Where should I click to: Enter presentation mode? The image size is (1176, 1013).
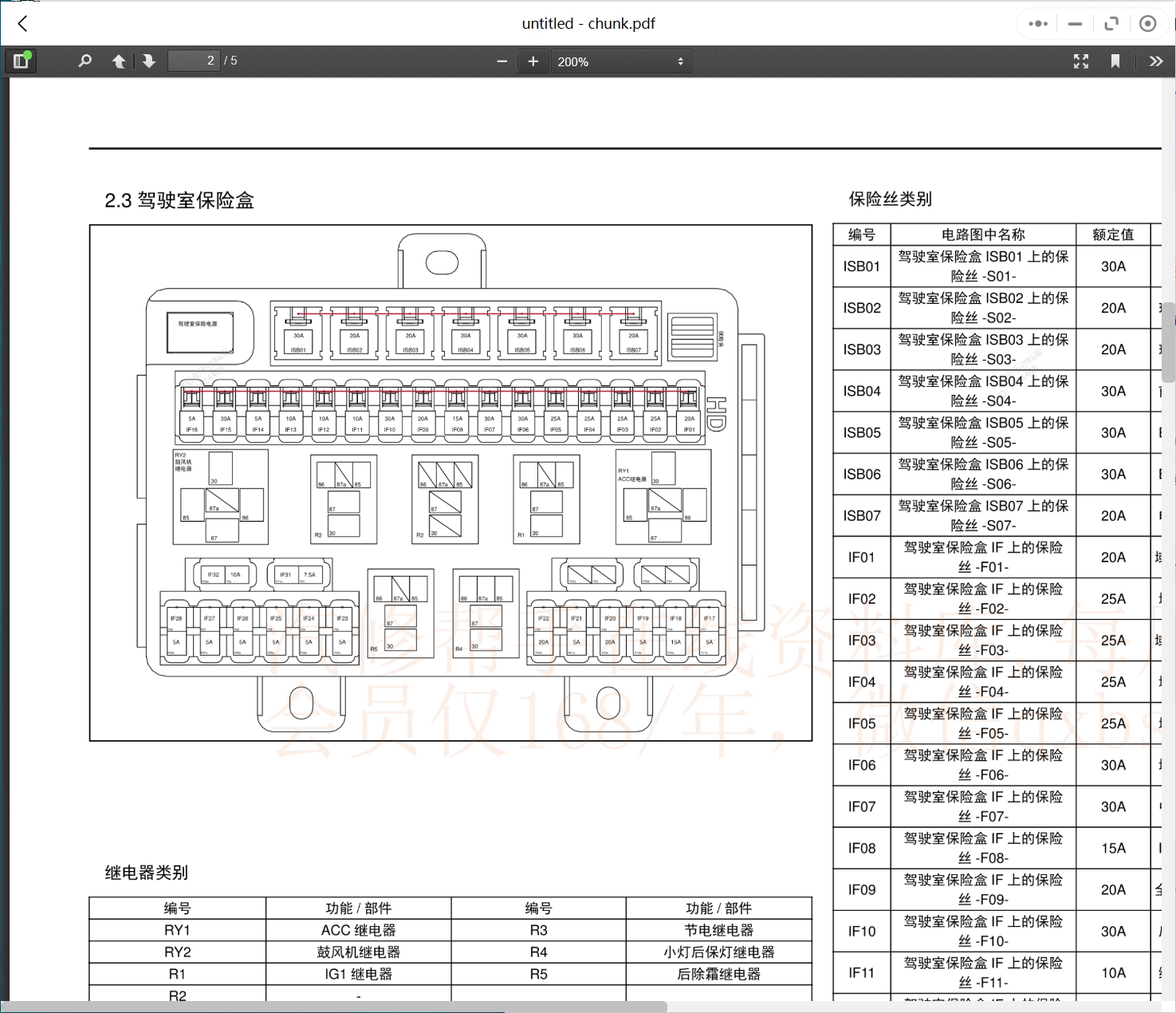(1080, 61)
